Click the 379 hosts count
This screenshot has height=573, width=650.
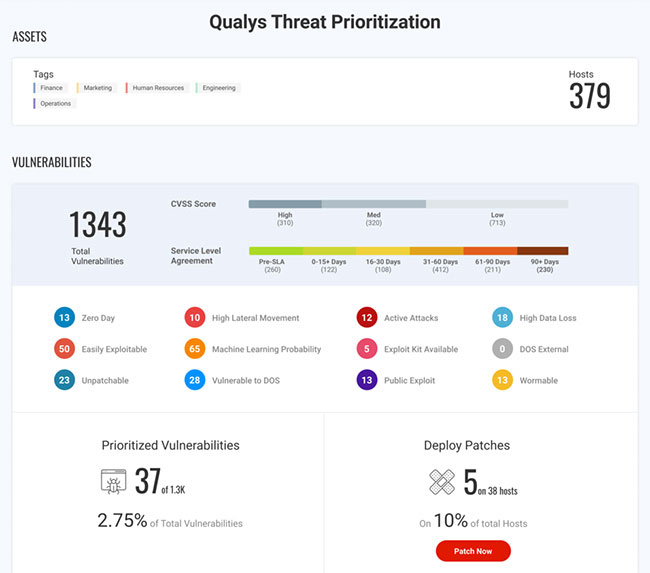click(x=590, y=96)
